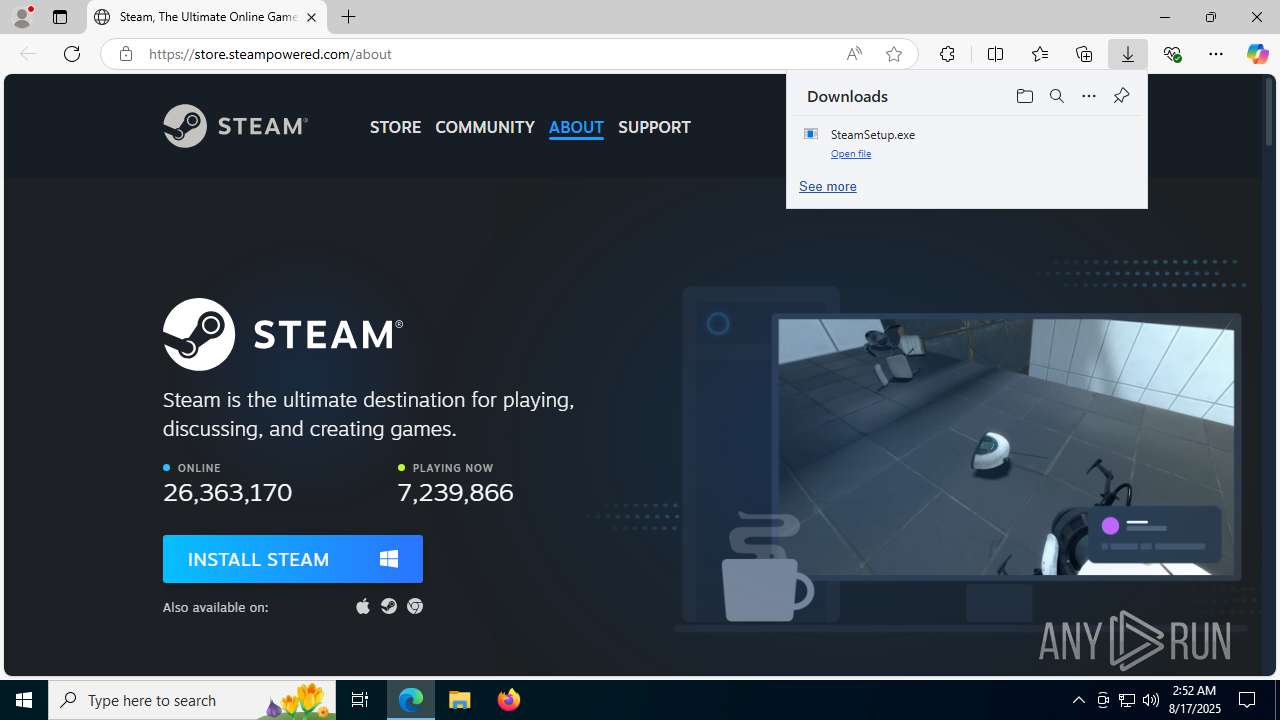Open the Read aloud icon in address bar
1280x720 pixels.
click(x=854, y=54)
